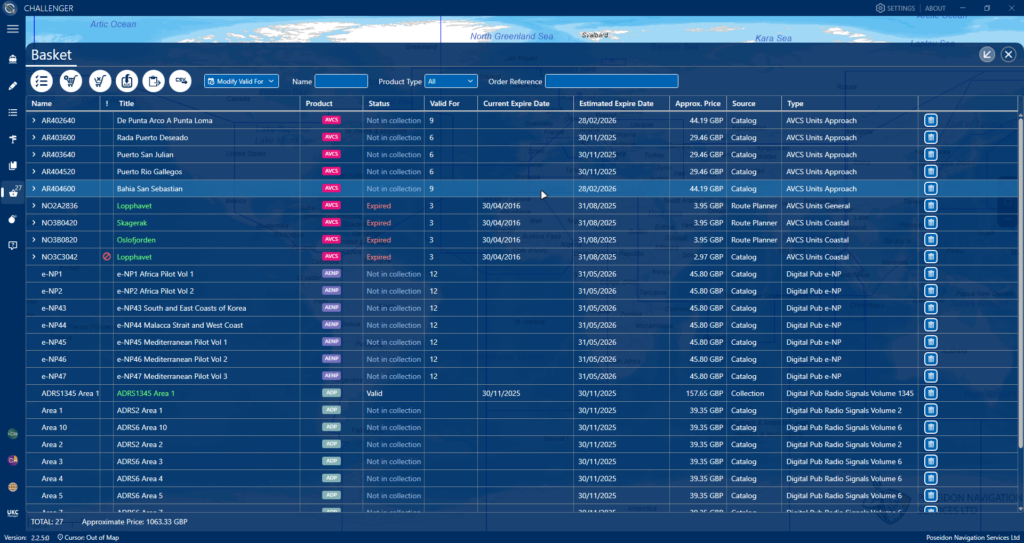Screen dimensions: 1024x543
Task: Click the ship icon in the left sidebar
Action: click(12, 59)
